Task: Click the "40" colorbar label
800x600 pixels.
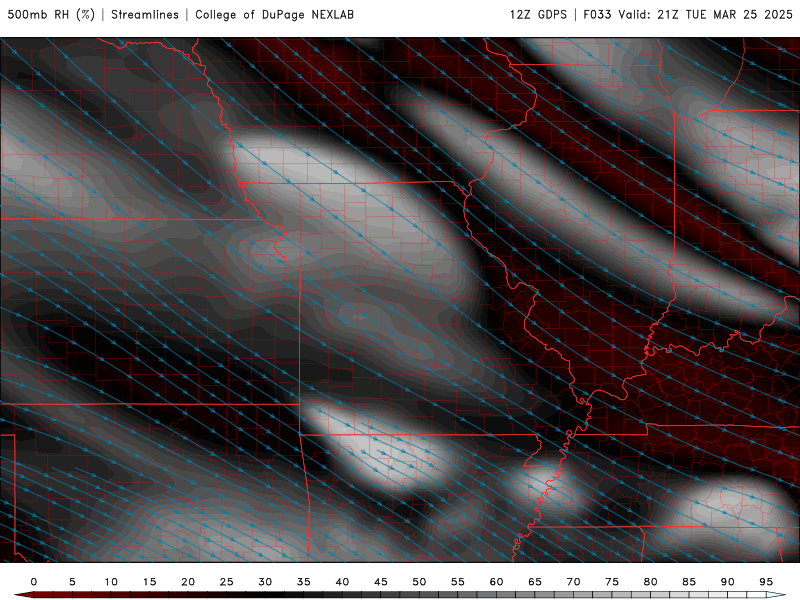Action: click(342, 582)
